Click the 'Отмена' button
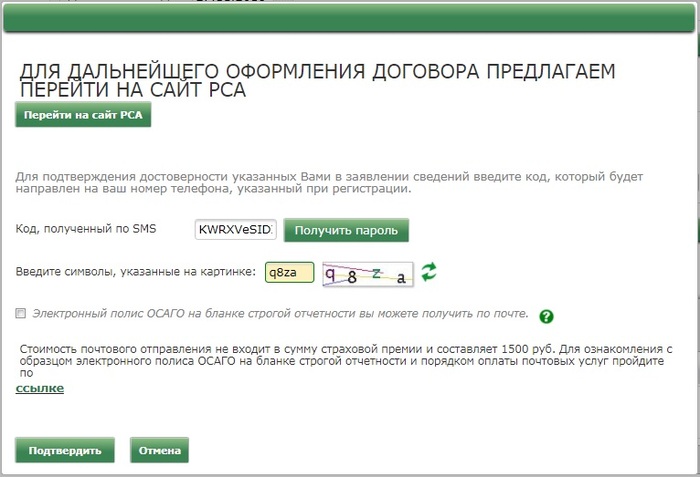The height and width of the screenshot is (477, 700). click(x=159, y=450)
